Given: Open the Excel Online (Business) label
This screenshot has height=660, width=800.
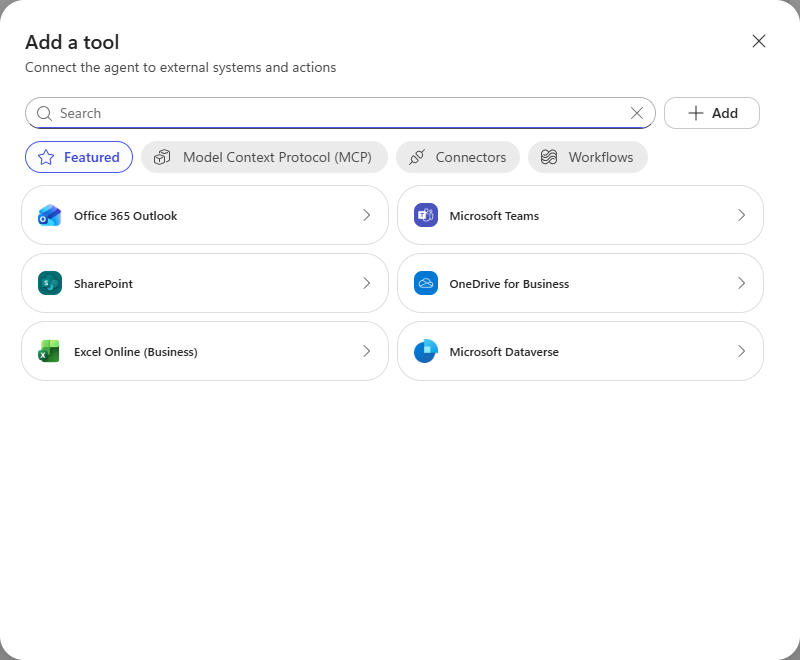Looking at the screenshot, I should pyautogui.click(x=136, y=351).
